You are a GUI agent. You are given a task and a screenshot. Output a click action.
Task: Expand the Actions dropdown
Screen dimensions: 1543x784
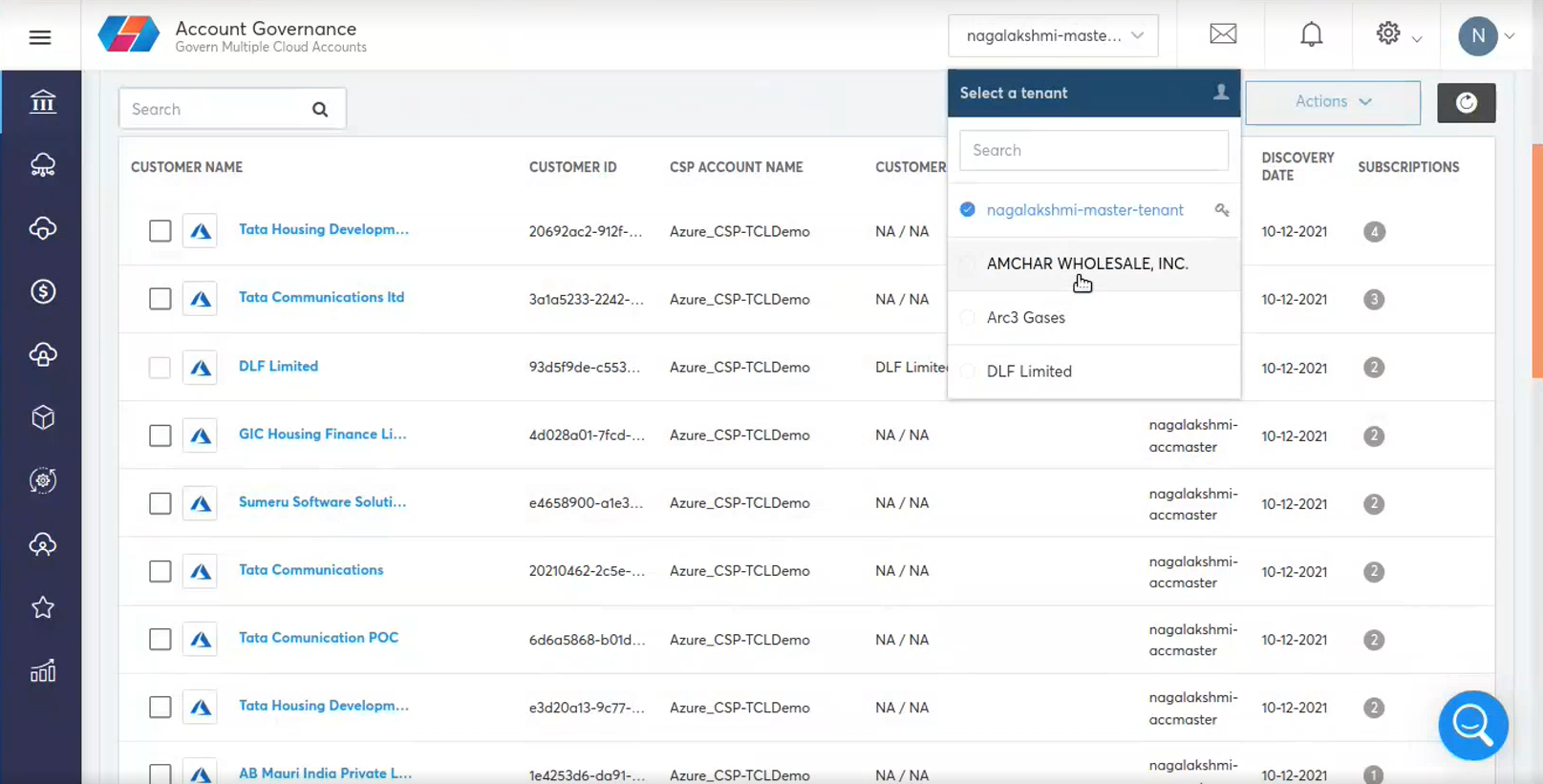click(x=1333, y=102)
